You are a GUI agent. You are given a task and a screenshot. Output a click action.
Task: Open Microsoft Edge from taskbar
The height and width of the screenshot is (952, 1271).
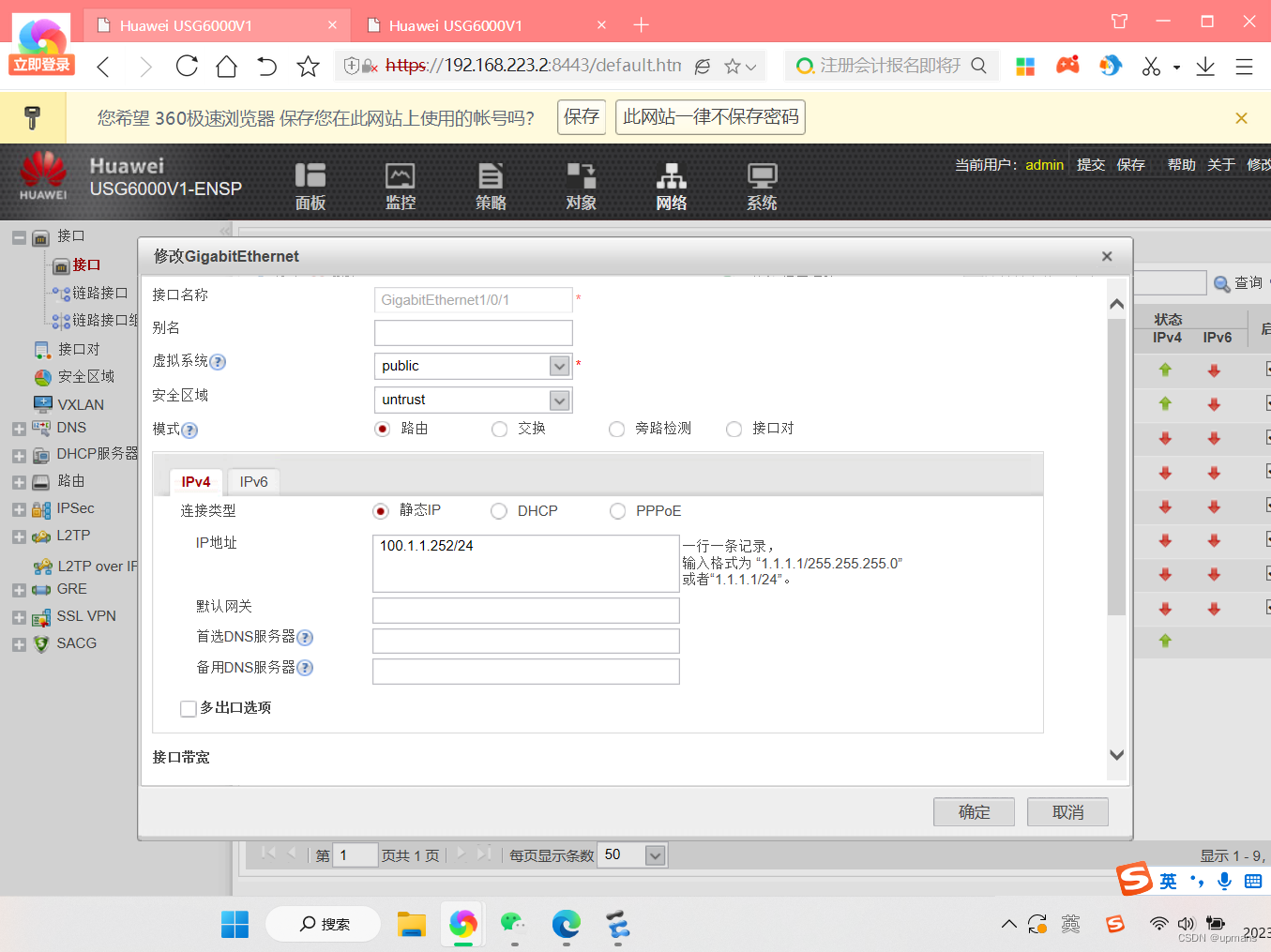tap(566, 925)
